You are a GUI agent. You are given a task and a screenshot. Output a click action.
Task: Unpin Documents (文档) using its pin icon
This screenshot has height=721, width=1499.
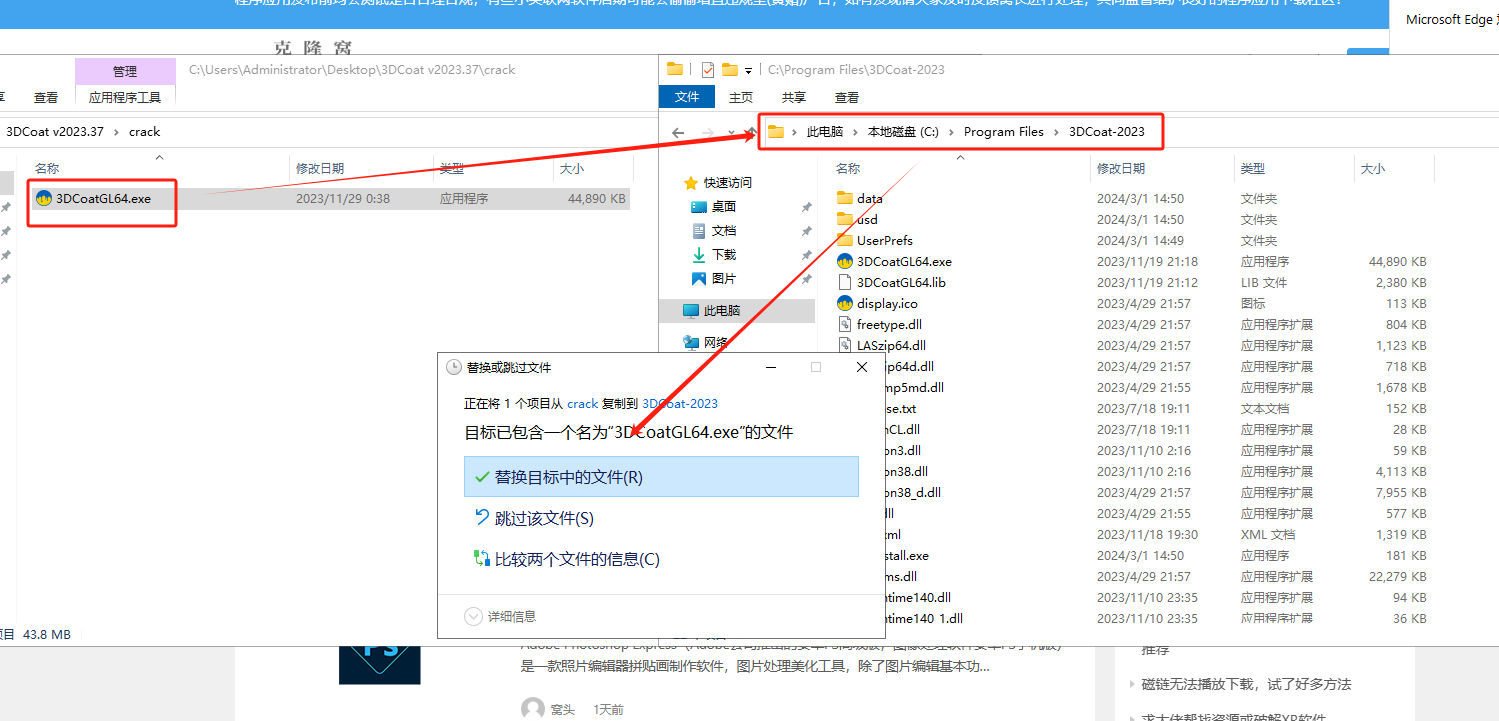806,231
